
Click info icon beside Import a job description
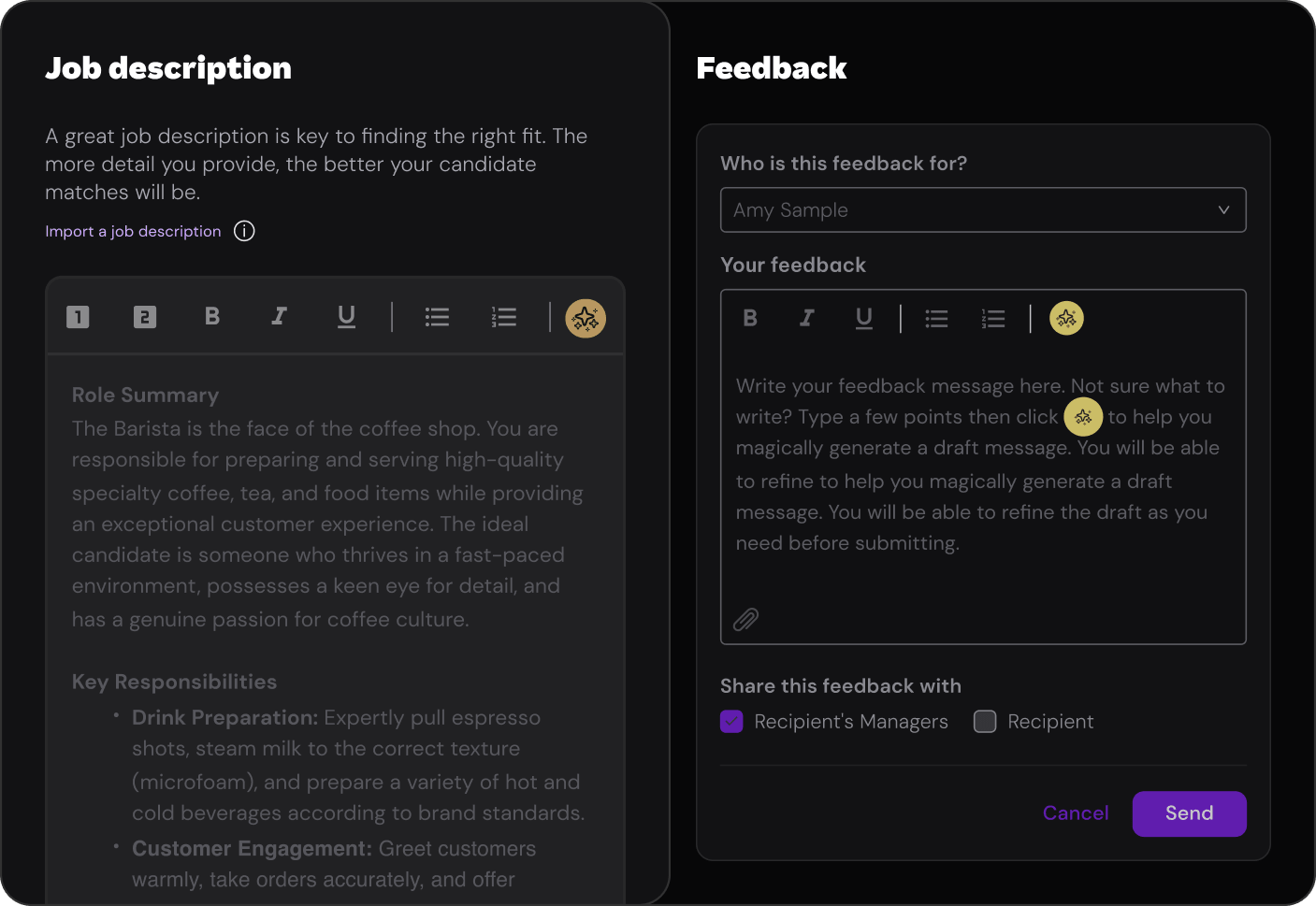tap(244, 231)
